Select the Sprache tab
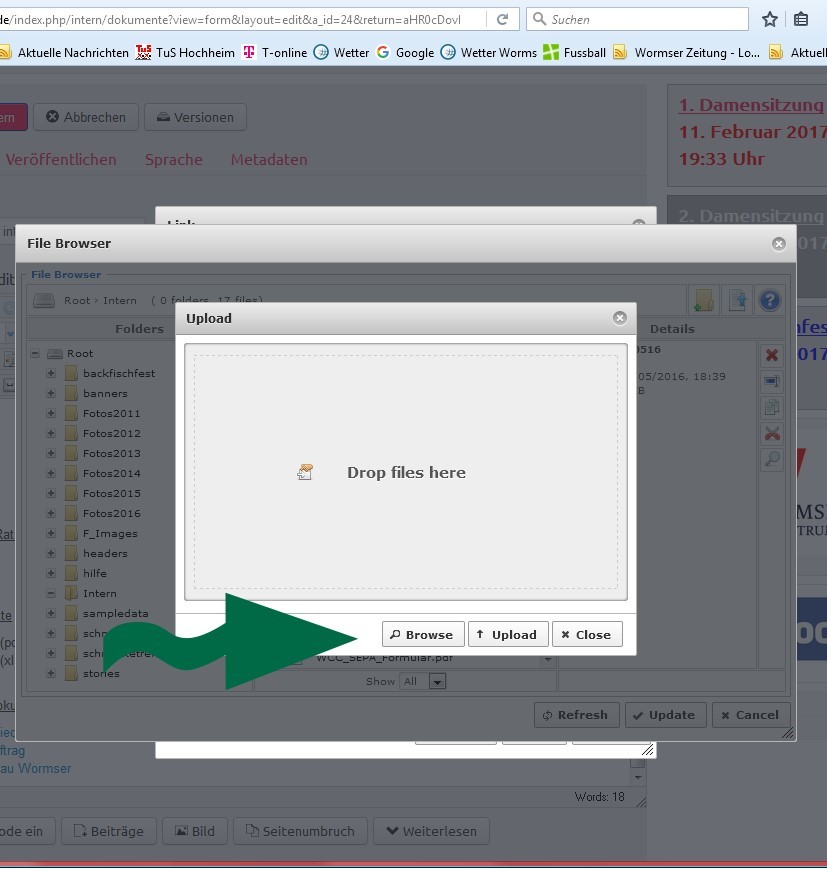 coord(173,159)
